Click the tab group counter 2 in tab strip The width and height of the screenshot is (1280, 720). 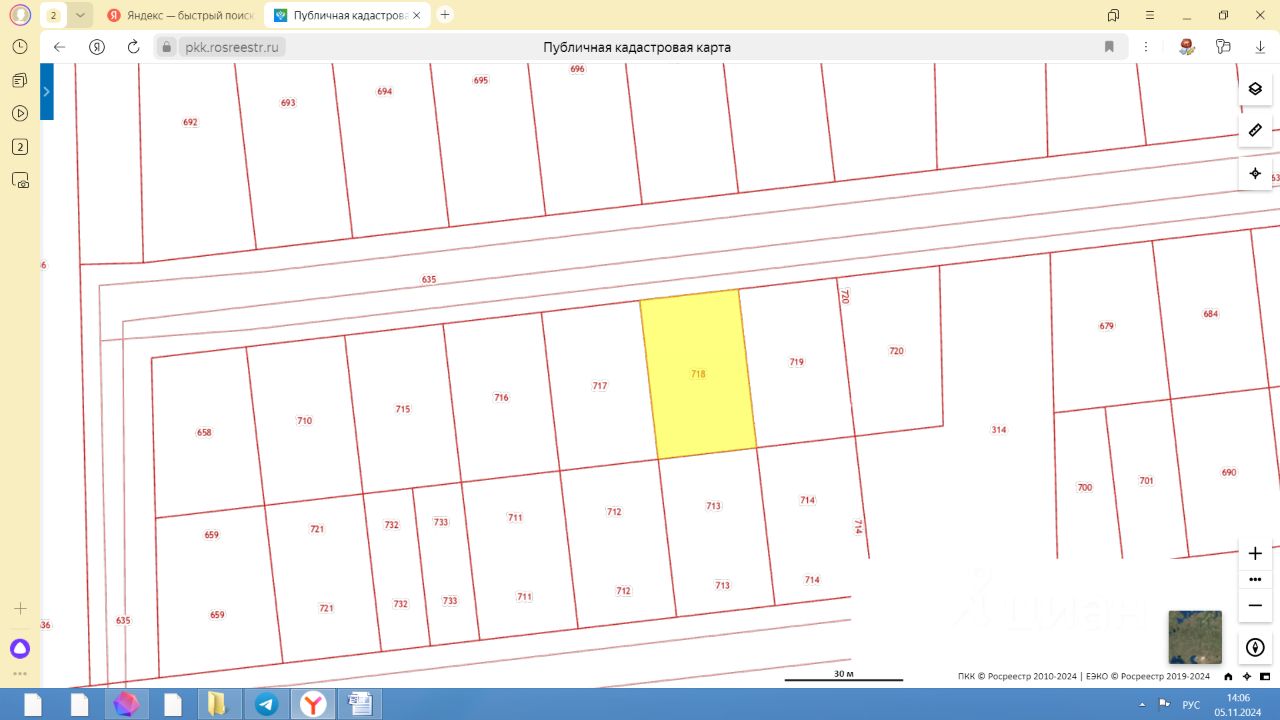point(54,15)
